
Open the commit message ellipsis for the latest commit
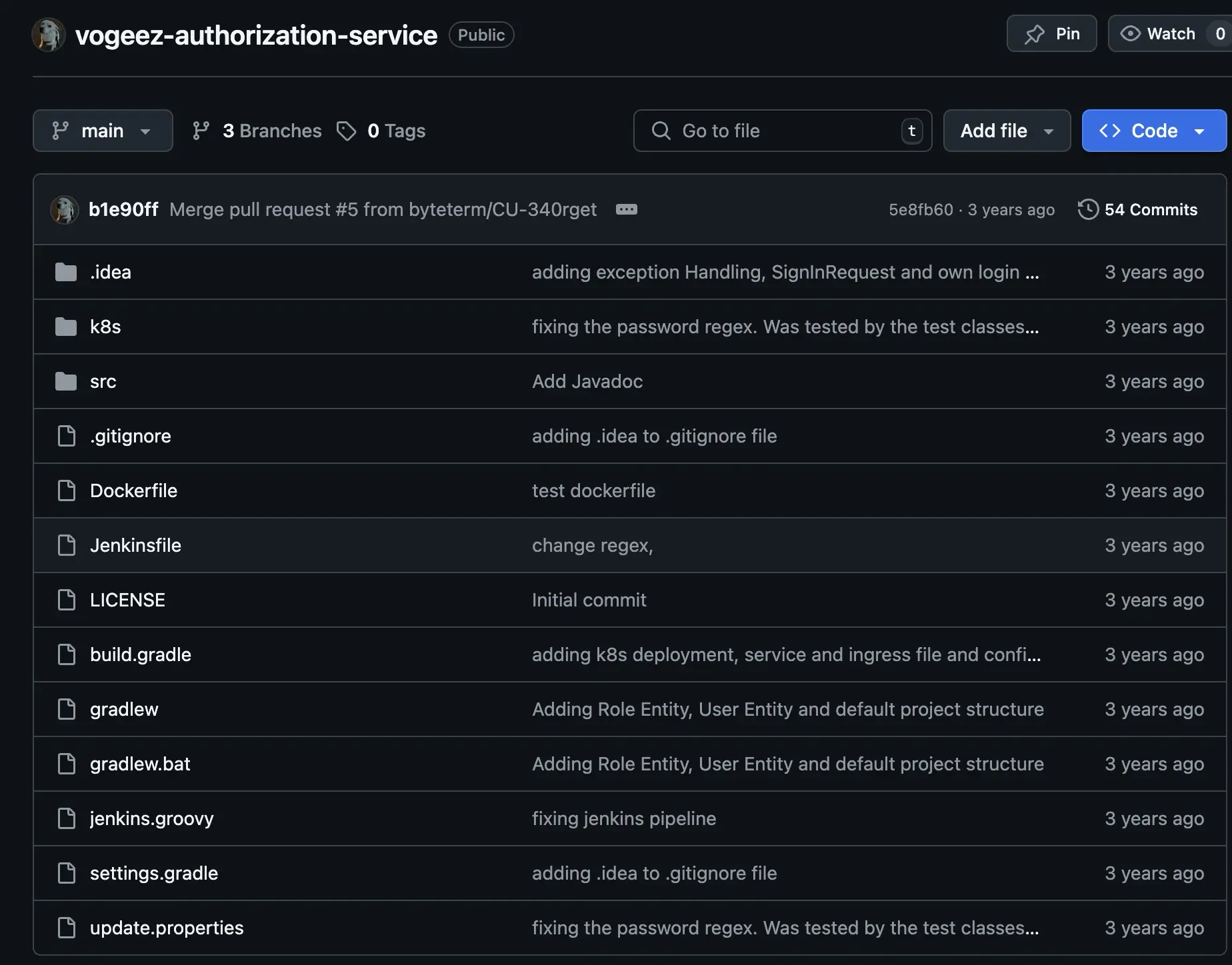[x=626, y=209]
